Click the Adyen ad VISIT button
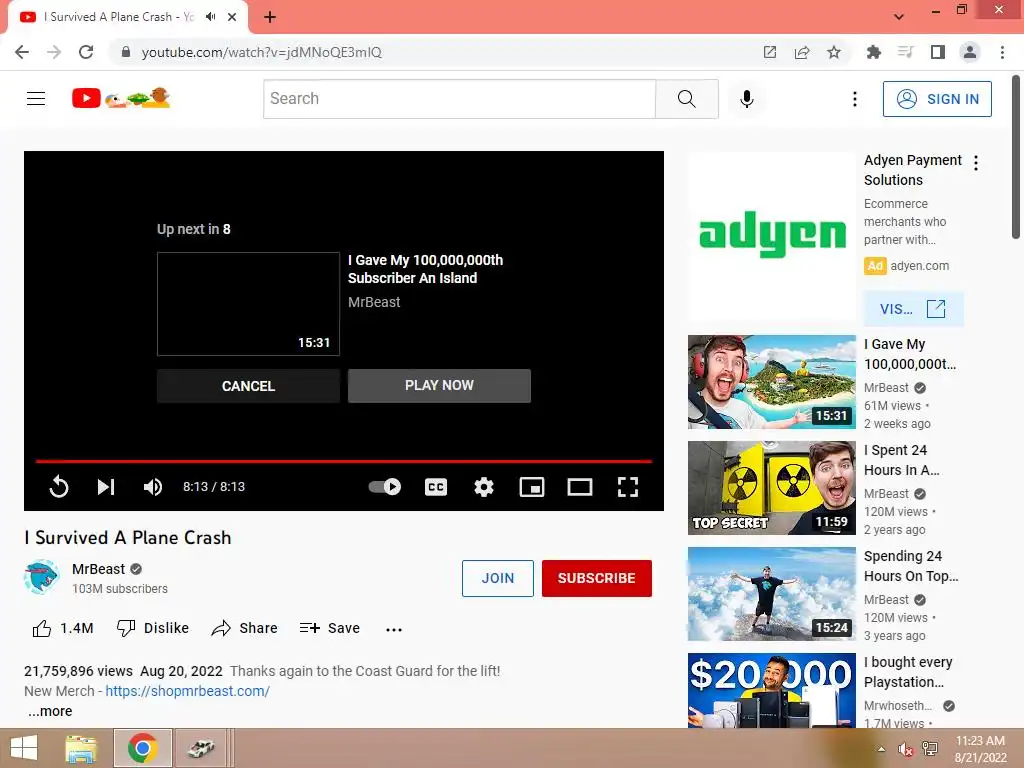Image resolution: width=1024 pixels, height=768 pixels. pos(913,309)
